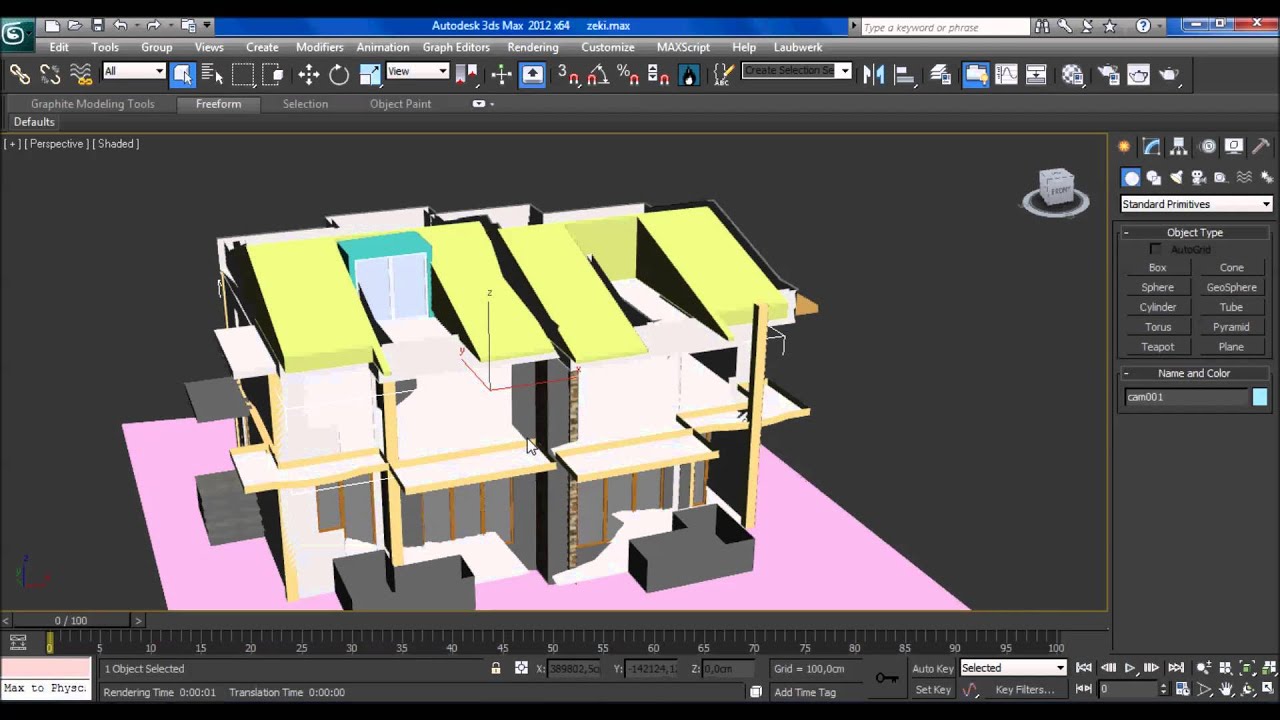
Task: Open Select by Name list
Action: 212,74
